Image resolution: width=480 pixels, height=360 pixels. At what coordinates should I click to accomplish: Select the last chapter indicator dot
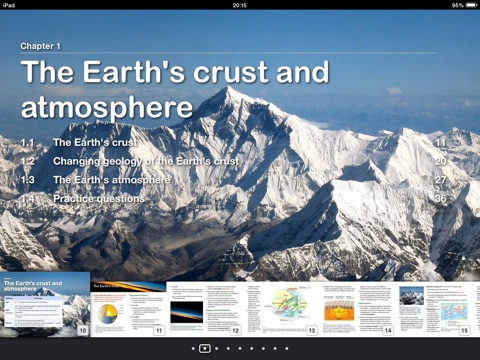coord(287,348)
